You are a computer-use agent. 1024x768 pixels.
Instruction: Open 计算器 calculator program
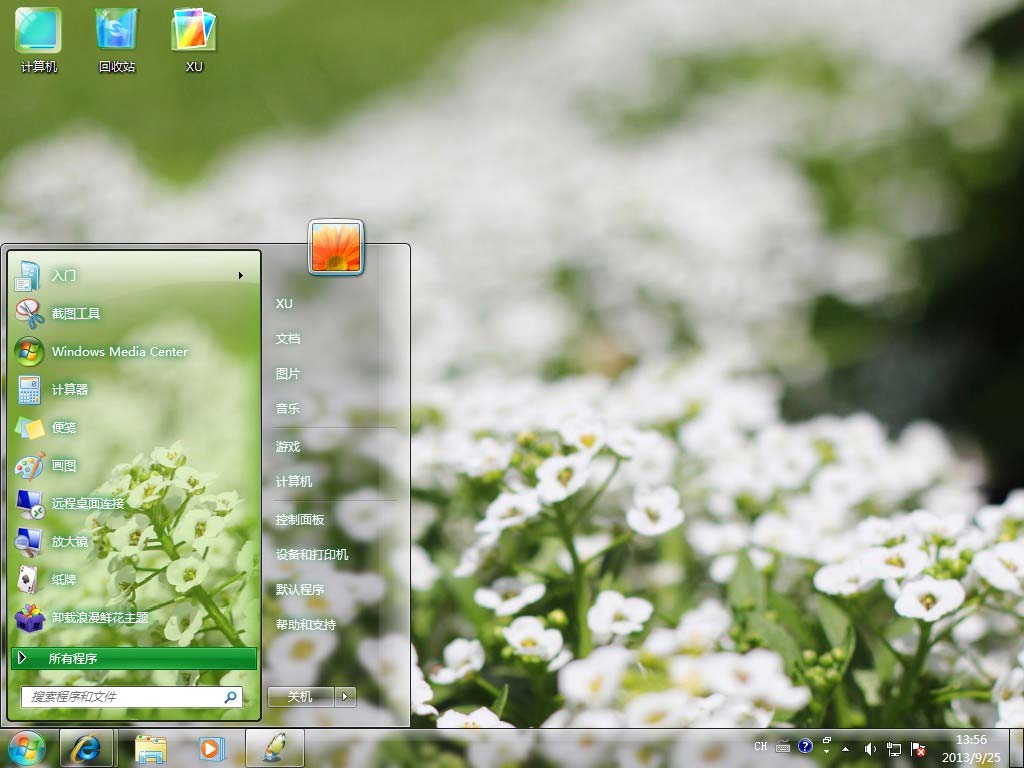pos(70,389)
